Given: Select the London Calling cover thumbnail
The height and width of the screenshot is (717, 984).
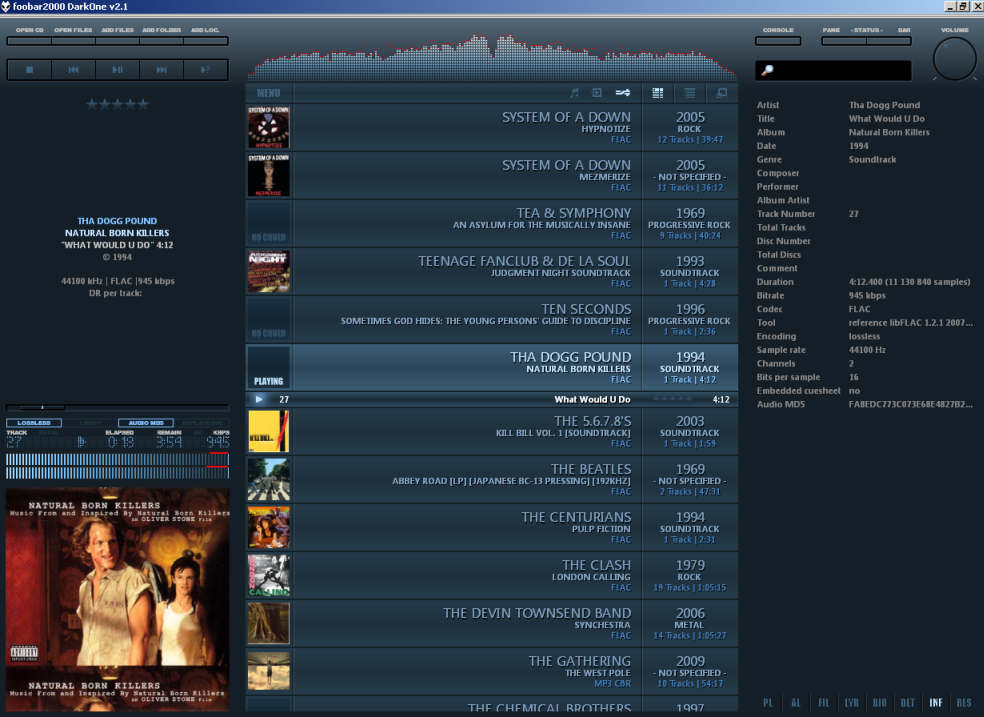Looking at the screenshot, I should click(269, 575).
